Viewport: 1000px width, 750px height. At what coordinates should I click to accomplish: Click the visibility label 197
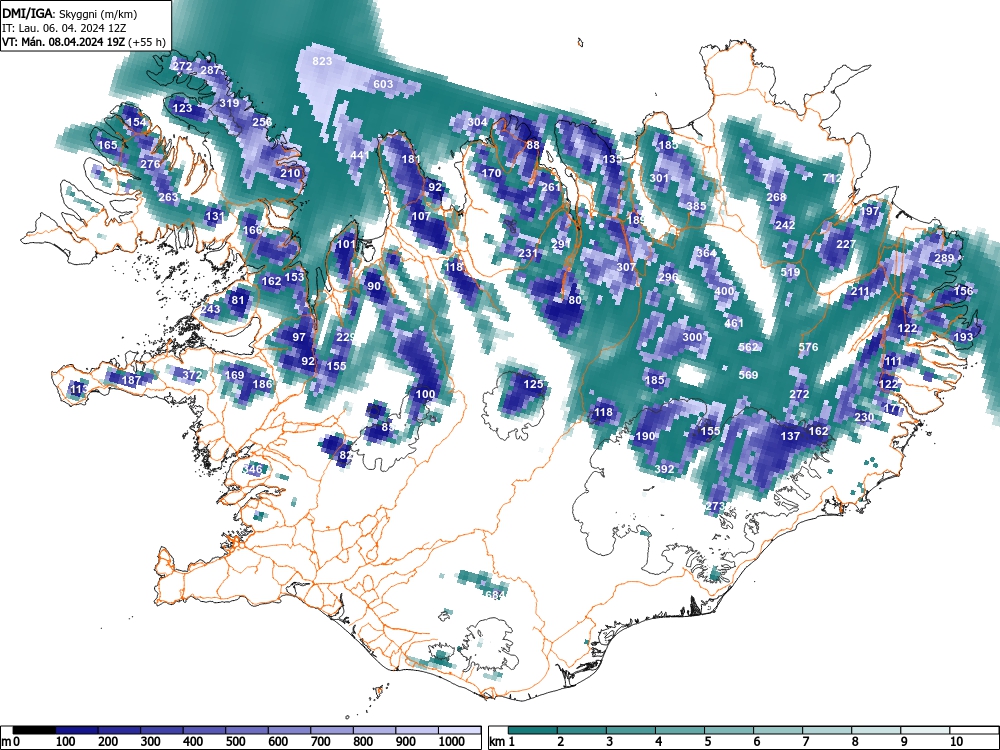(870, 211)
